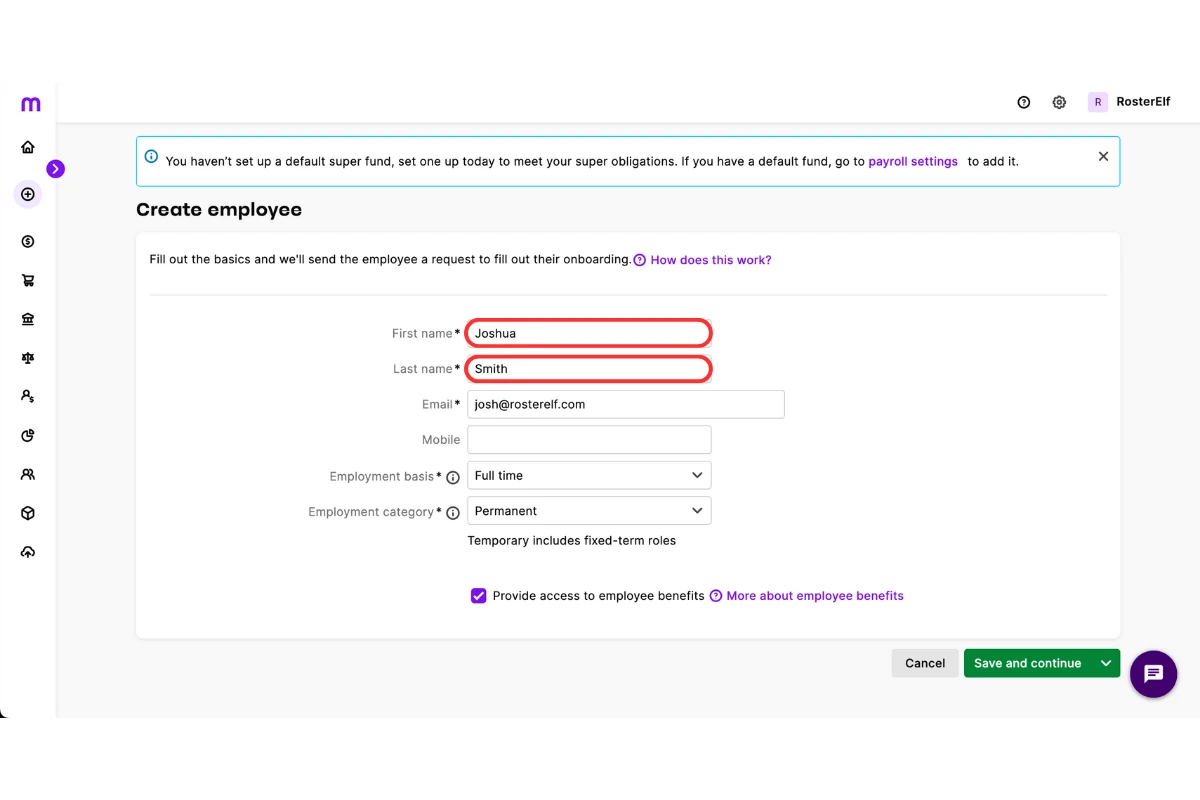
Task: Open the pie chart Reporting icon
Action: point(28,436)
